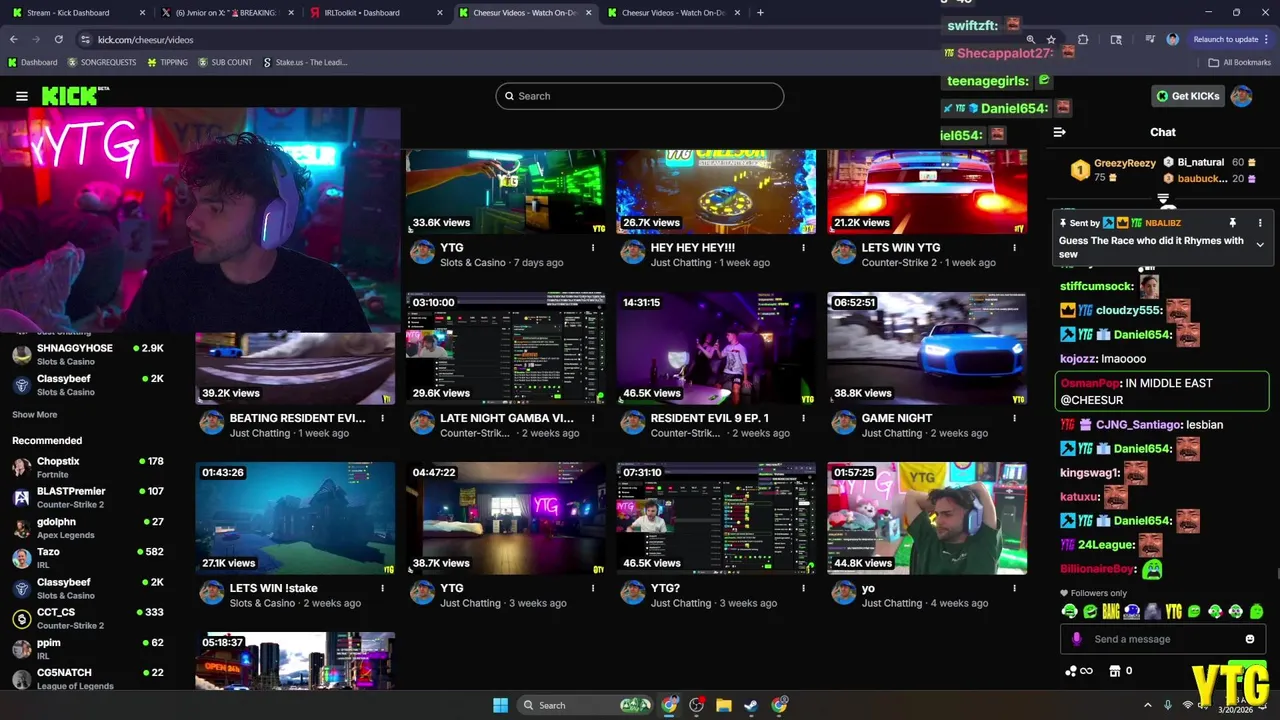Open RESIDENT EVIL 9 EP. 1 thumbnail
The image size is (1280, 720).
[x=716, y=348]
